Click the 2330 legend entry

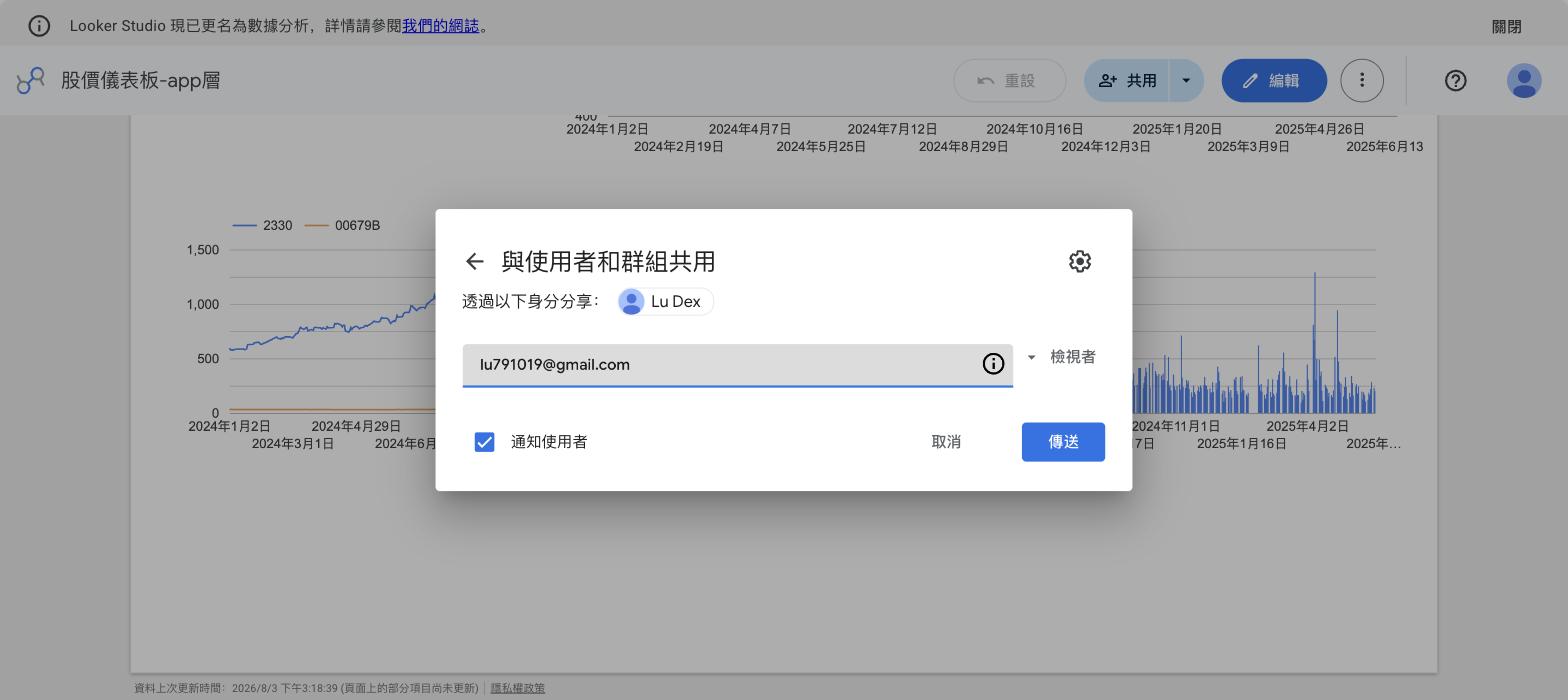262,226
